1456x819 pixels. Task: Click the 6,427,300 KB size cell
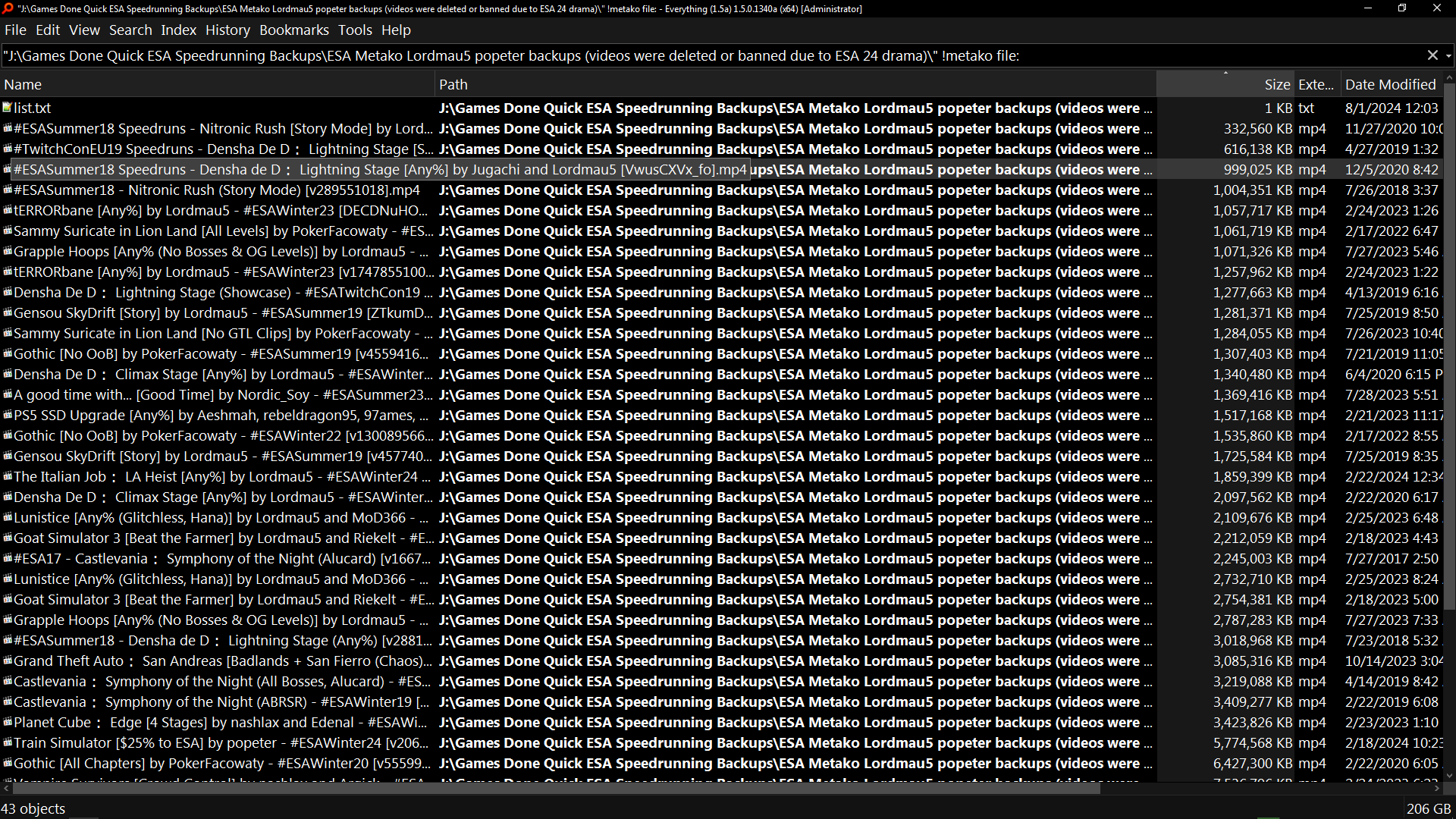pos(1253,763)
